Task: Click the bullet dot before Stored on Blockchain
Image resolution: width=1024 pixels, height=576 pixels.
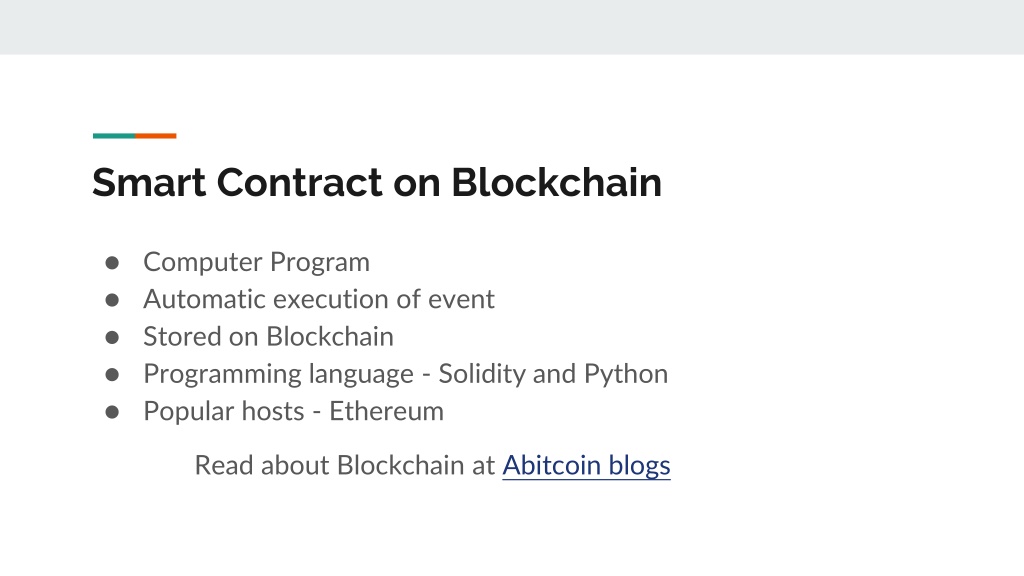Action: [112, 337]
